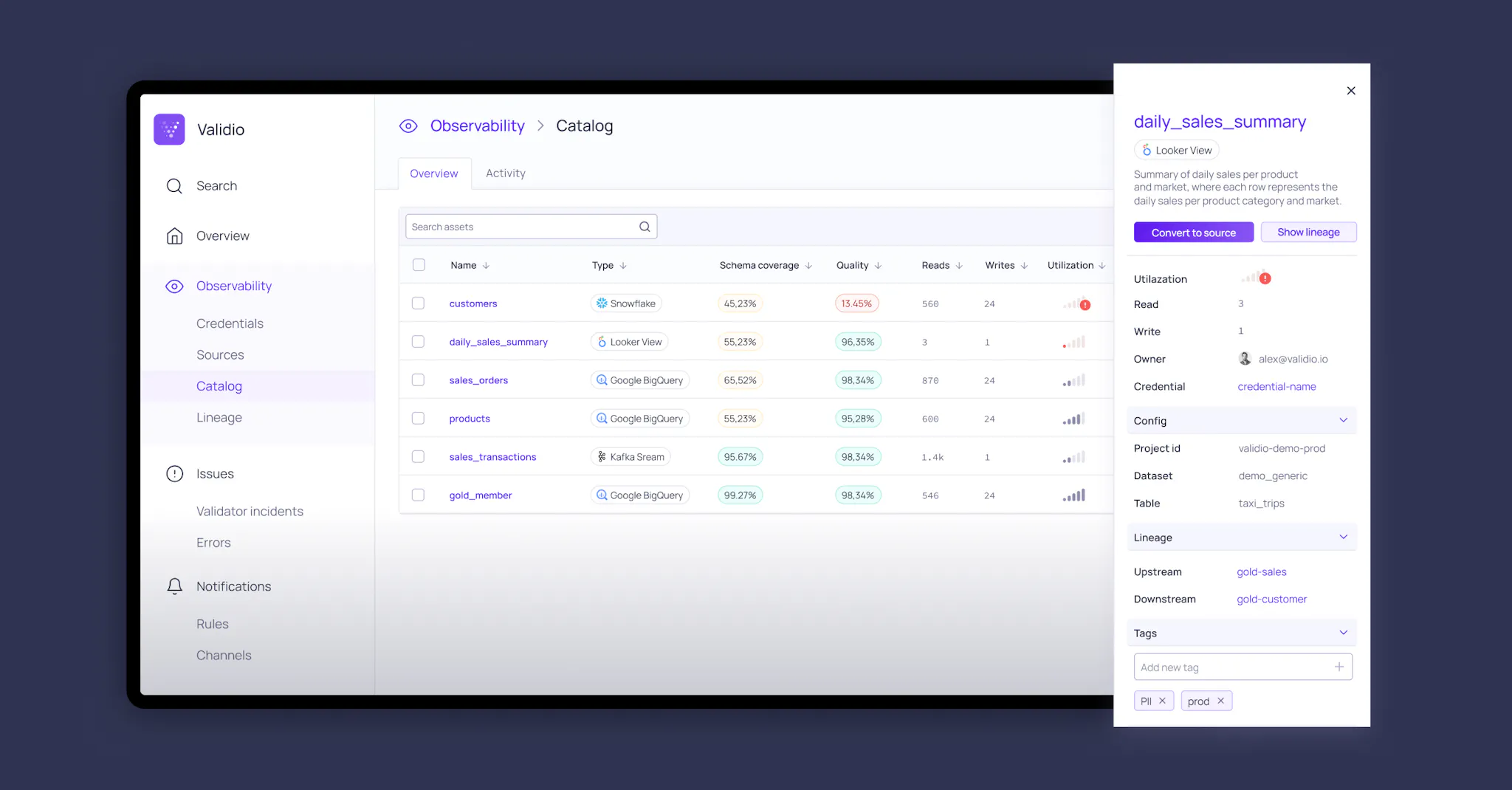This screenshot has height=790, width=1512.
Task: Close the daily_sales_summary details panel
Action: (x=1351, y=91)
